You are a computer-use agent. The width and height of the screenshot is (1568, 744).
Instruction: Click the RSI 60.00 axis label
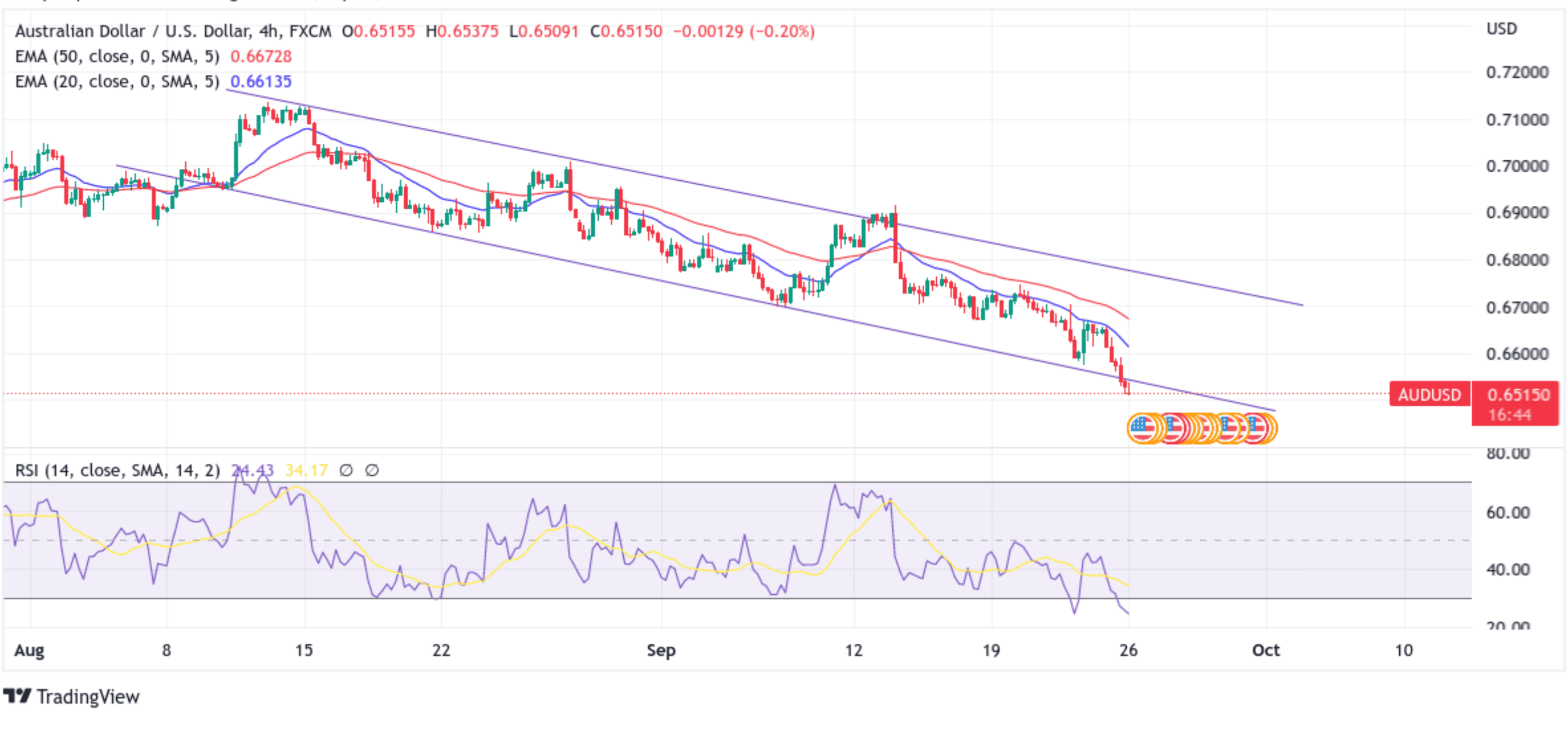tap(1508, 512)
